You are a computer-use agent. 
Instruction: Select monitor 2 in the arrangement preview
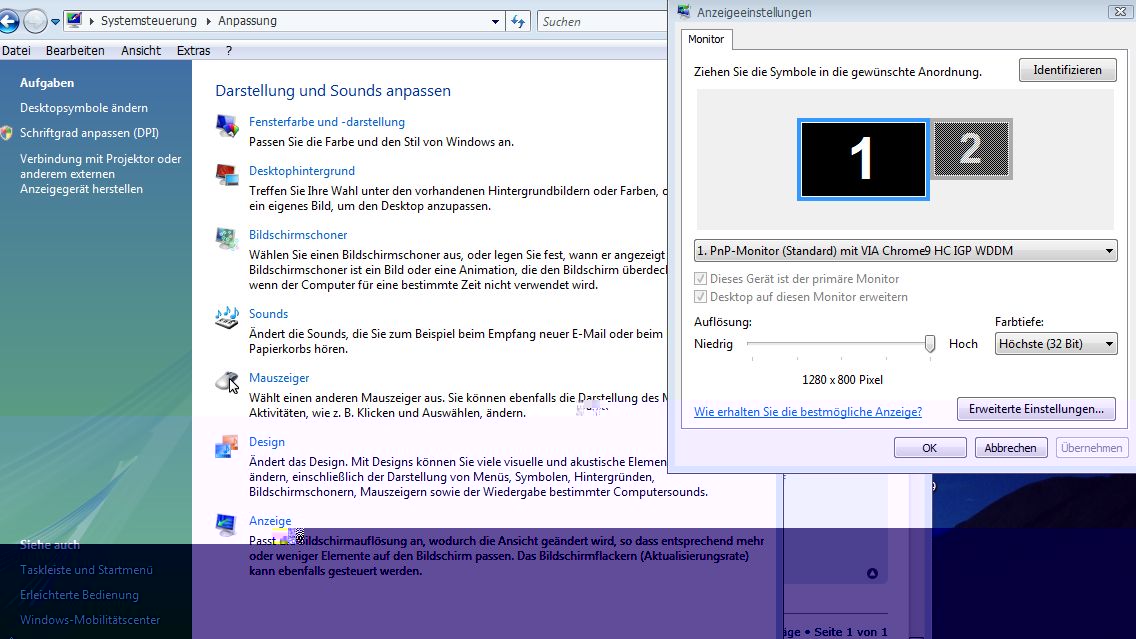click(971, 149)
